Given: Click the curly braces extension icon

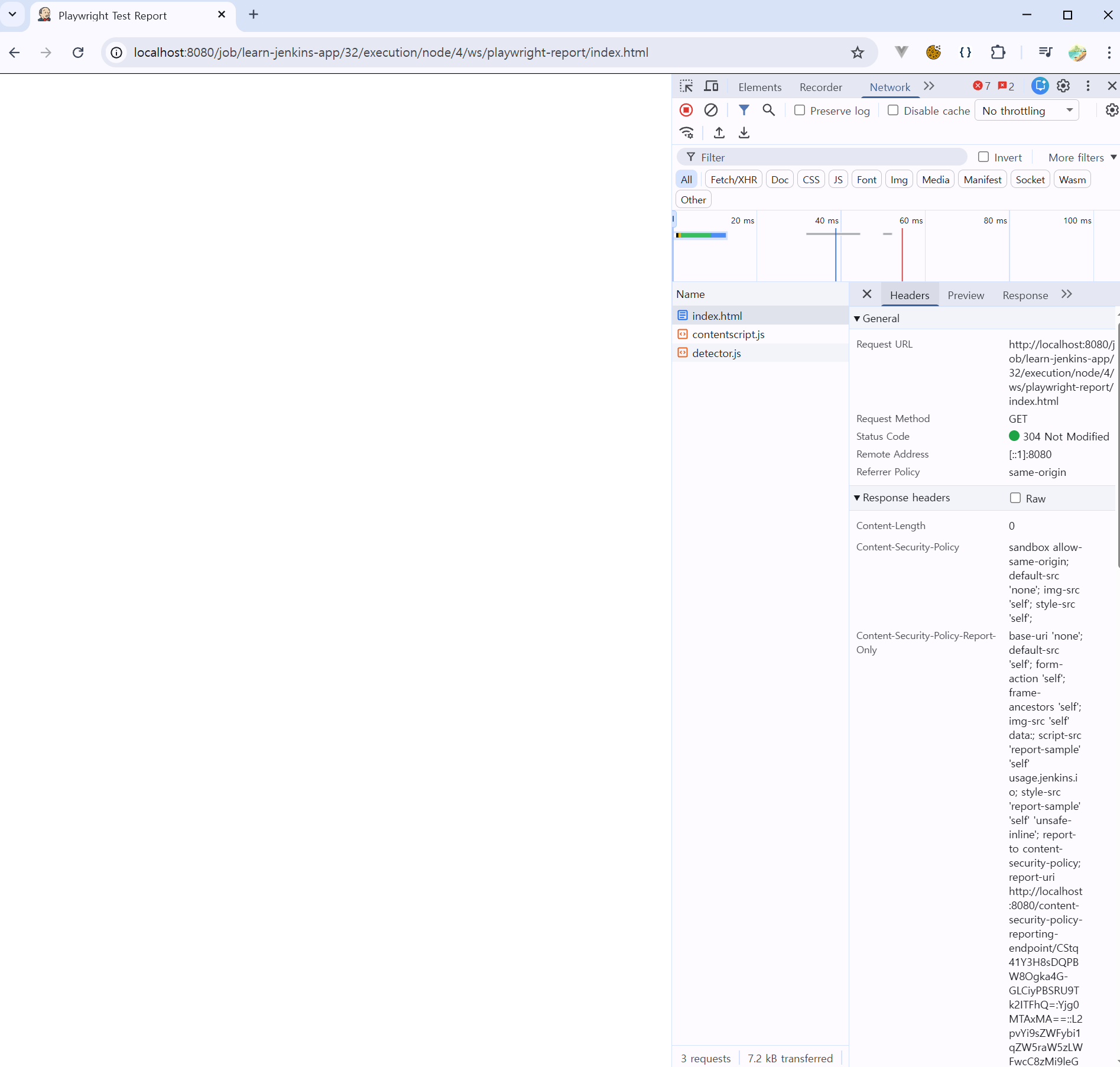Looking at the screenshot, I should [x=965, y=53].
